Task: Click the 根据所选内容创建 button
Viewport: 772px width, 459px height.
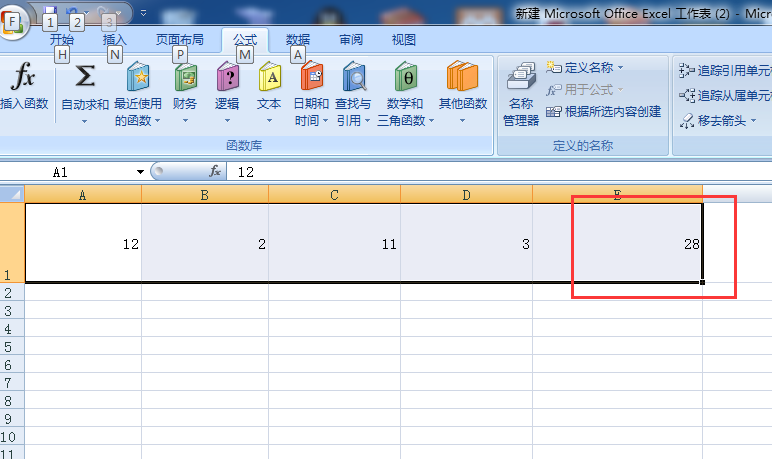Action: click(604, 112)
